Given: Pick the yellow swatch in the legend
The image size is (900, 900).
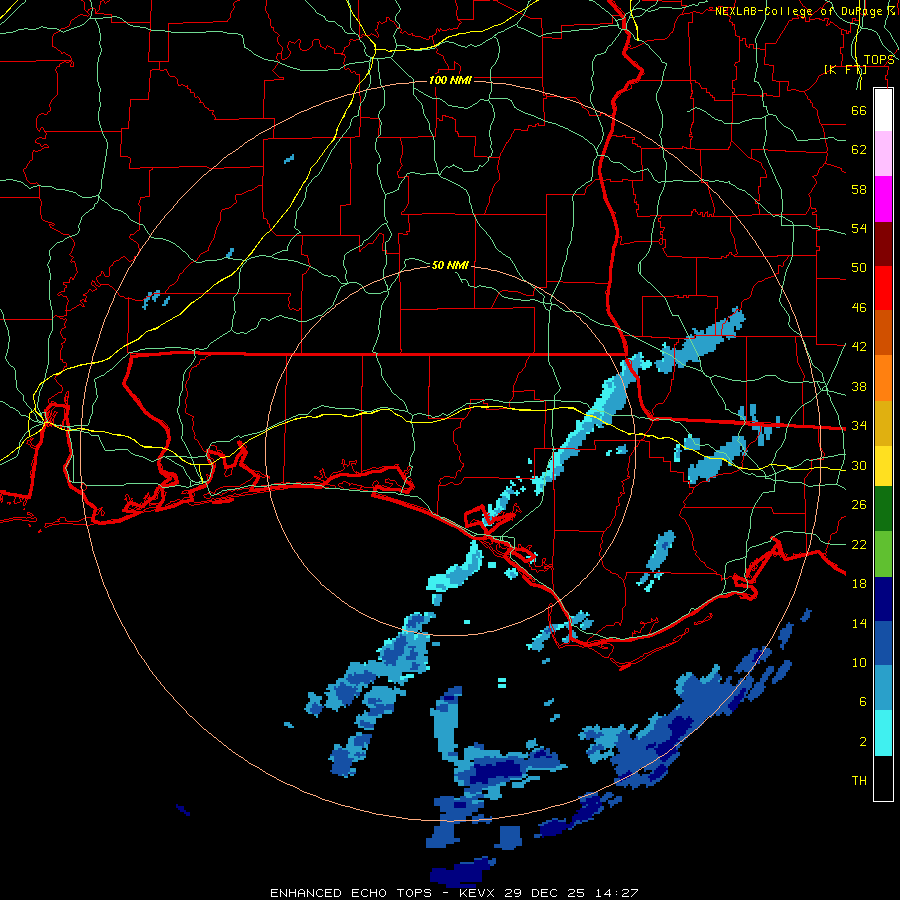Looking at the screenshot, I should tap(883, 465).
